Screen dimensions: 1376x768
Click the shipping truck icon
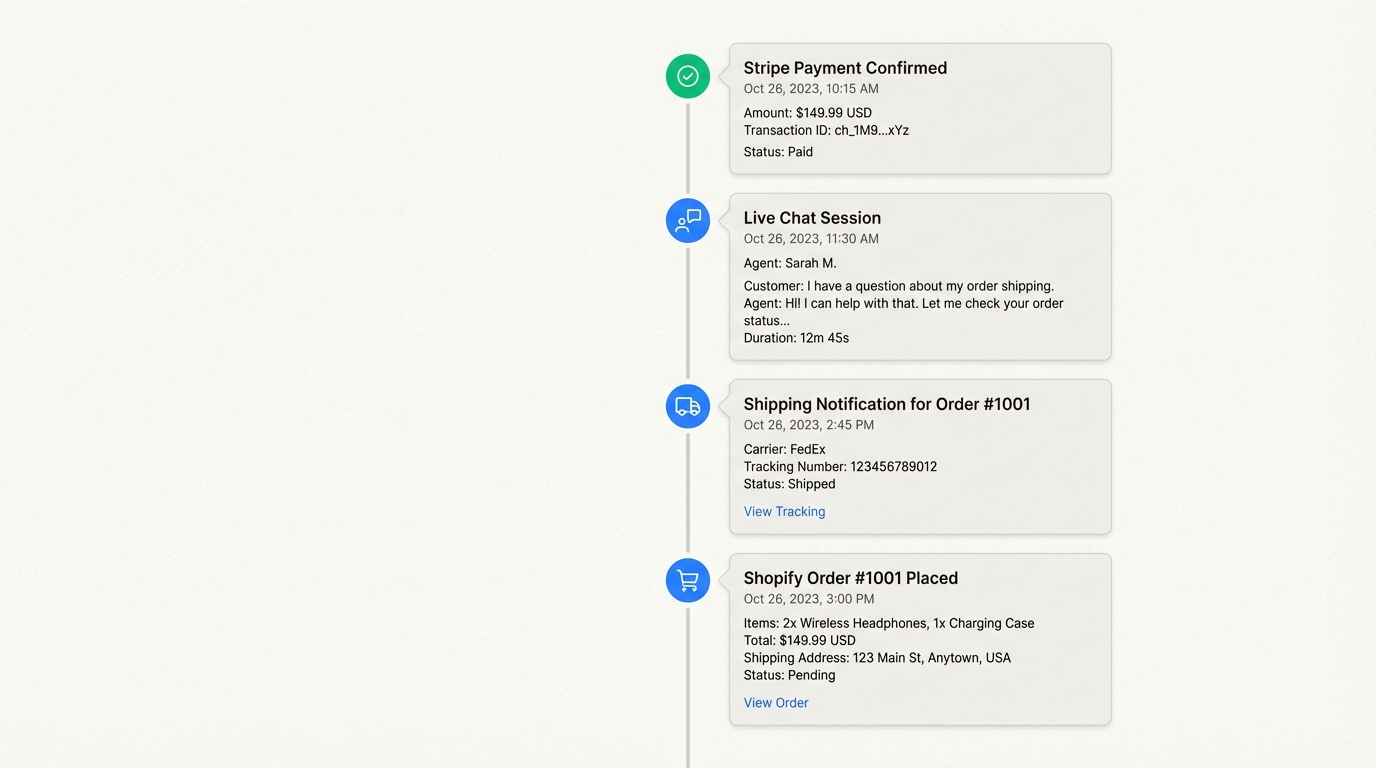coord(688,406)
